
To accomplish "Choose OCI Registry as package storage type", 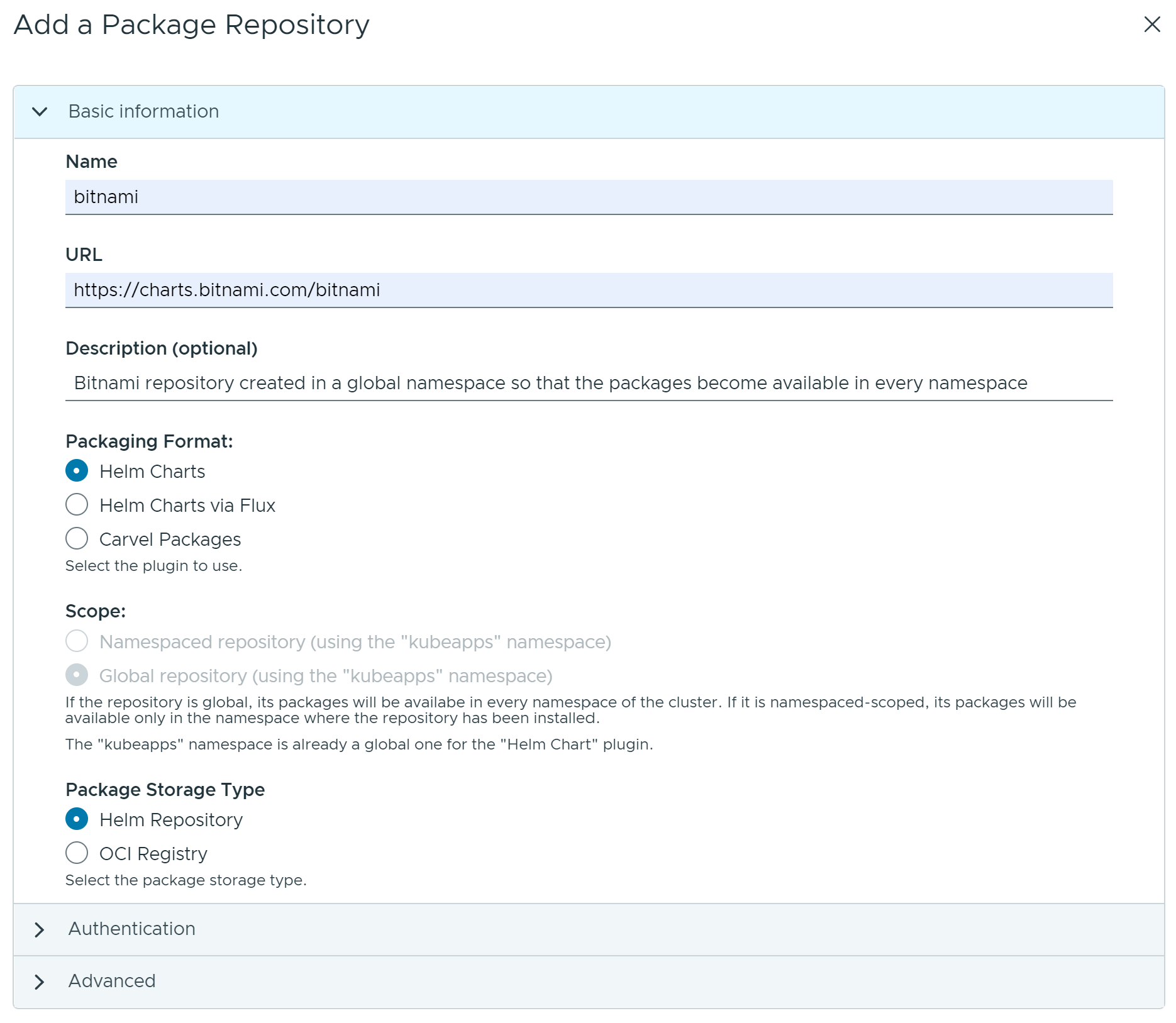I will [x=77, y=853].
